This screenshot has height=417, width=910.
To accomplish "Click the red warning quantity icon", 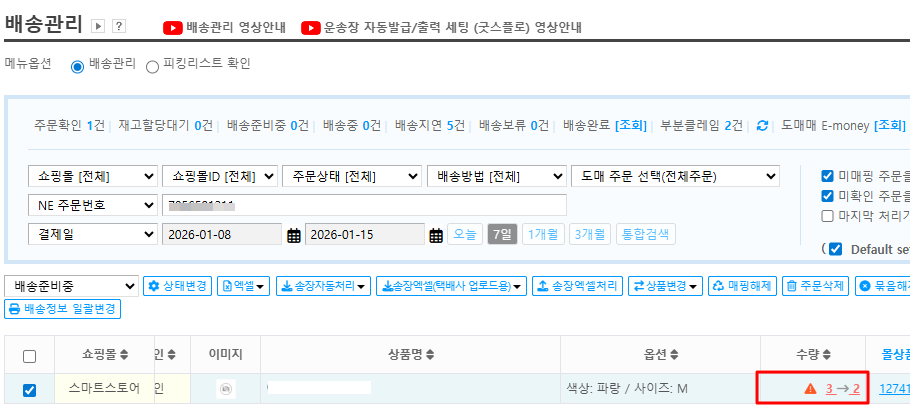I will 810,389.
